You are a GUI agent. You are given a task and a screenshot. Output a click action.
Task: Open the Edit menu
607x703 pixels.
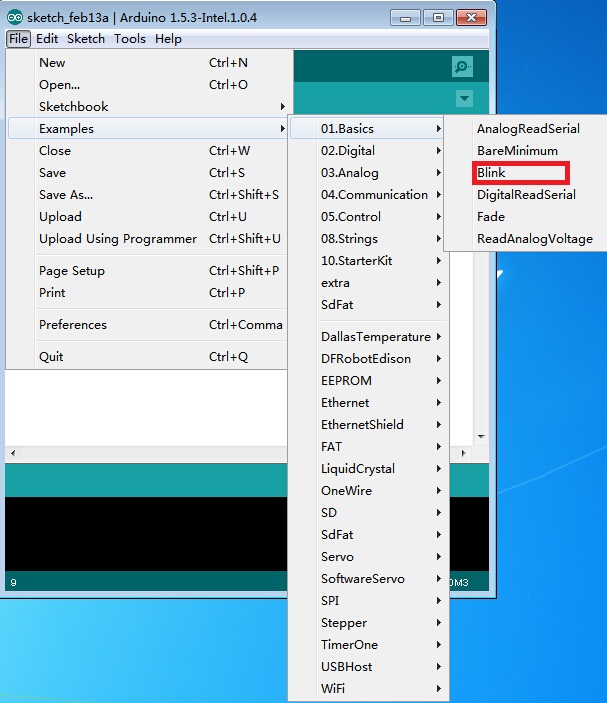click(x=47, y=39)
